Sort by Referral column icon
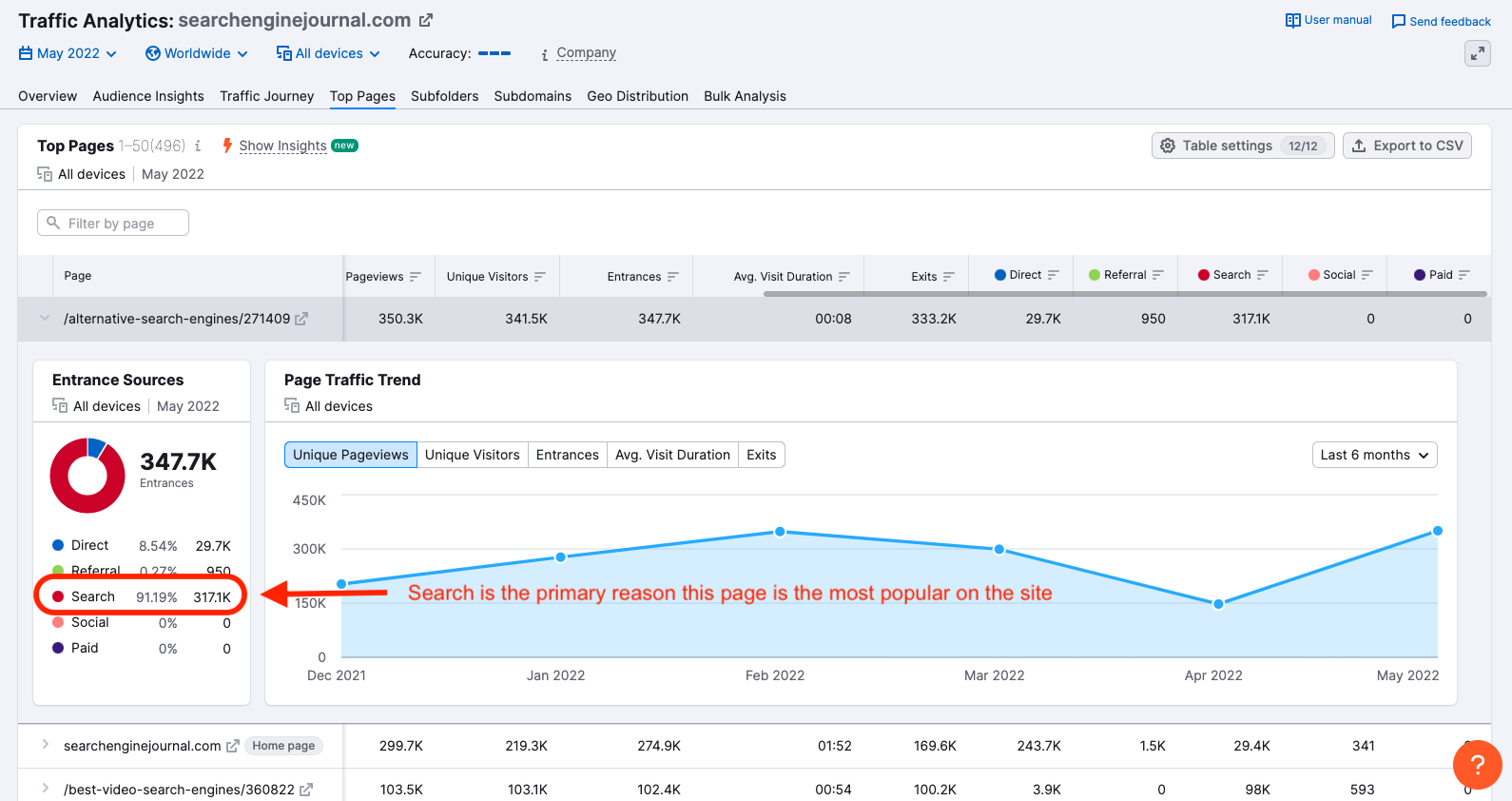Screen dimensions: 1512x801 [1157, 275]
